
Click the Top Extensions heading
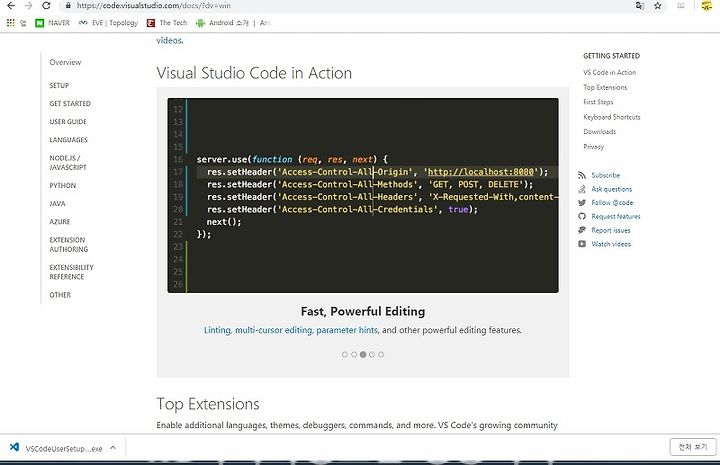(x=208, y=404)
